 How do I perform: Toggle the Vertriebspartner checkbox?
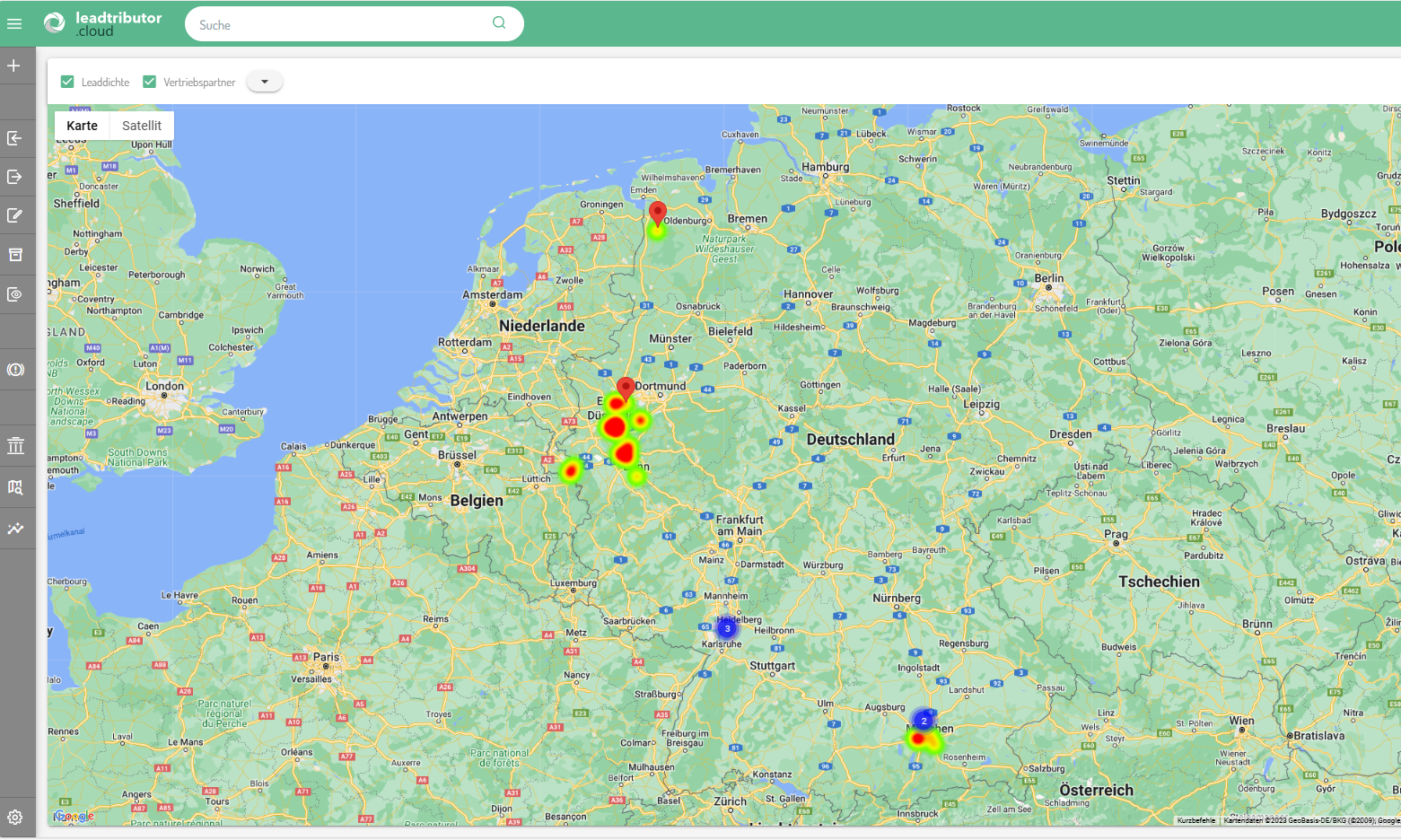point(150,82)
